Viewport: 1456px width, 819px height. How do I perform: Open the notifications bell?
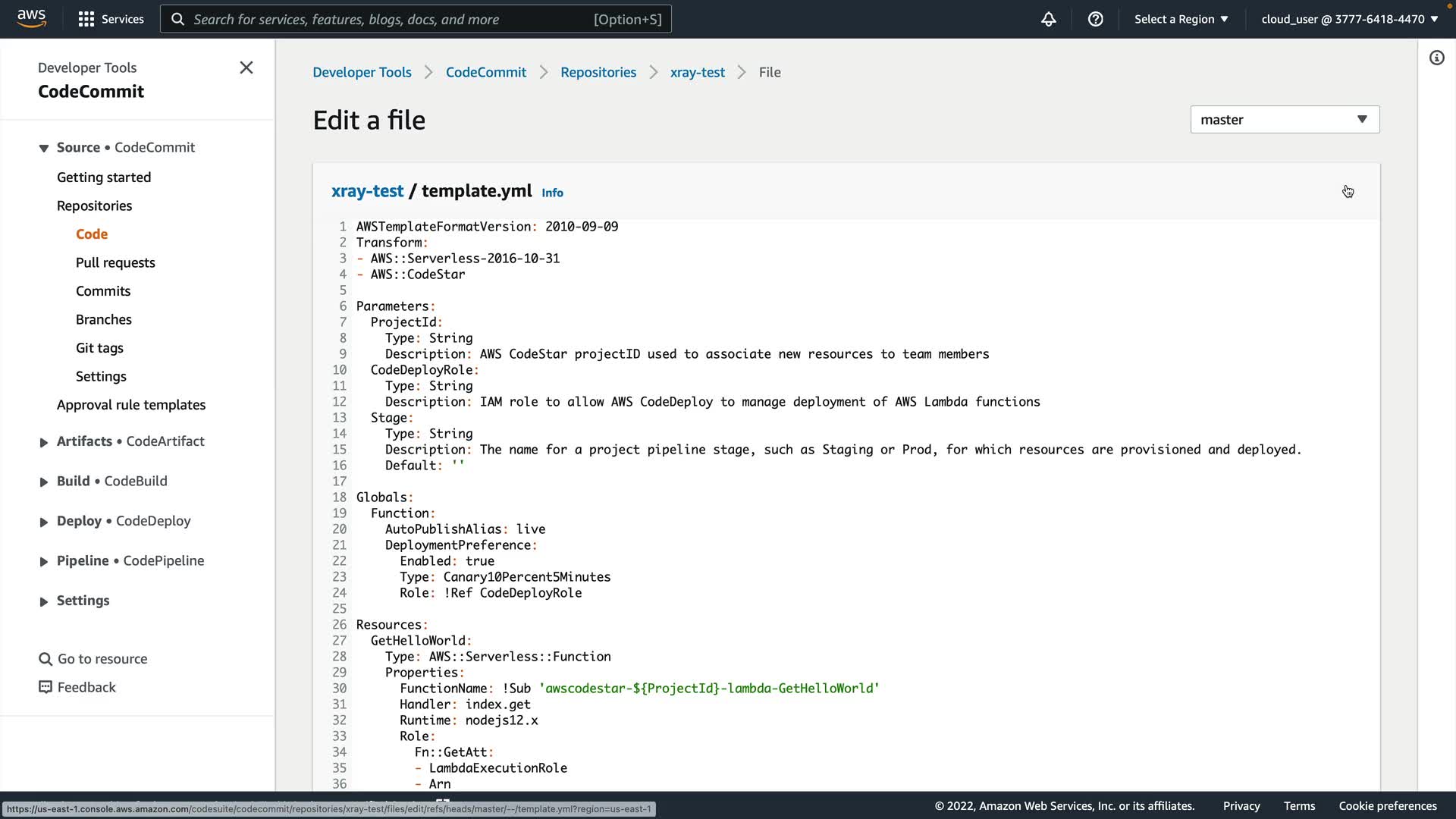click(x=1048, y=19)
